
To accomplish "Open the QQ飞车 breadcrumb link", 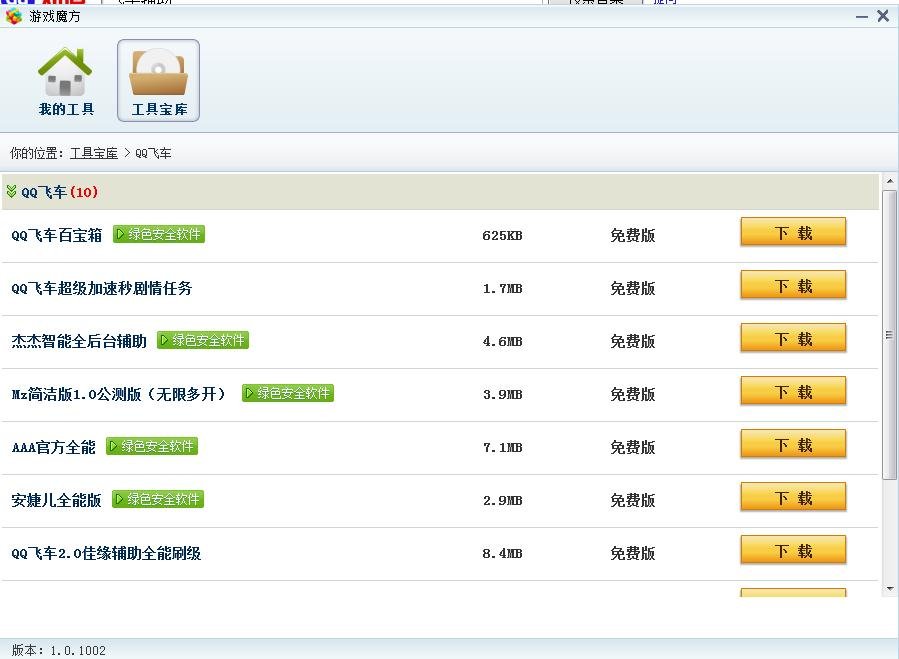I will click(x=155, y=153).
